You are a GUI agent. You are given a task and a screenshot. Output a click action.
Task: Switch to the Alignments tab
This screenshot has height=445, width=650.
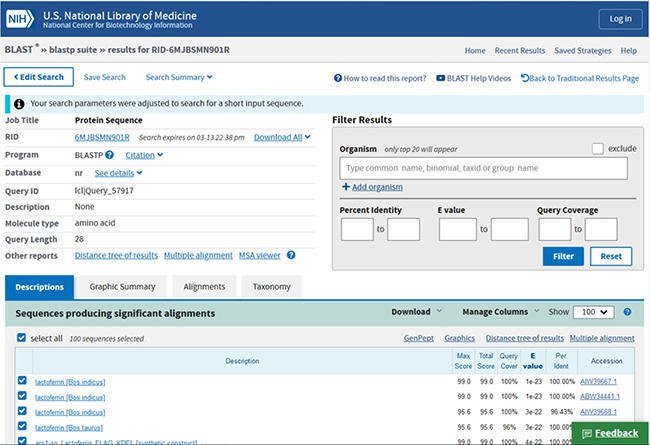[204, 287]
